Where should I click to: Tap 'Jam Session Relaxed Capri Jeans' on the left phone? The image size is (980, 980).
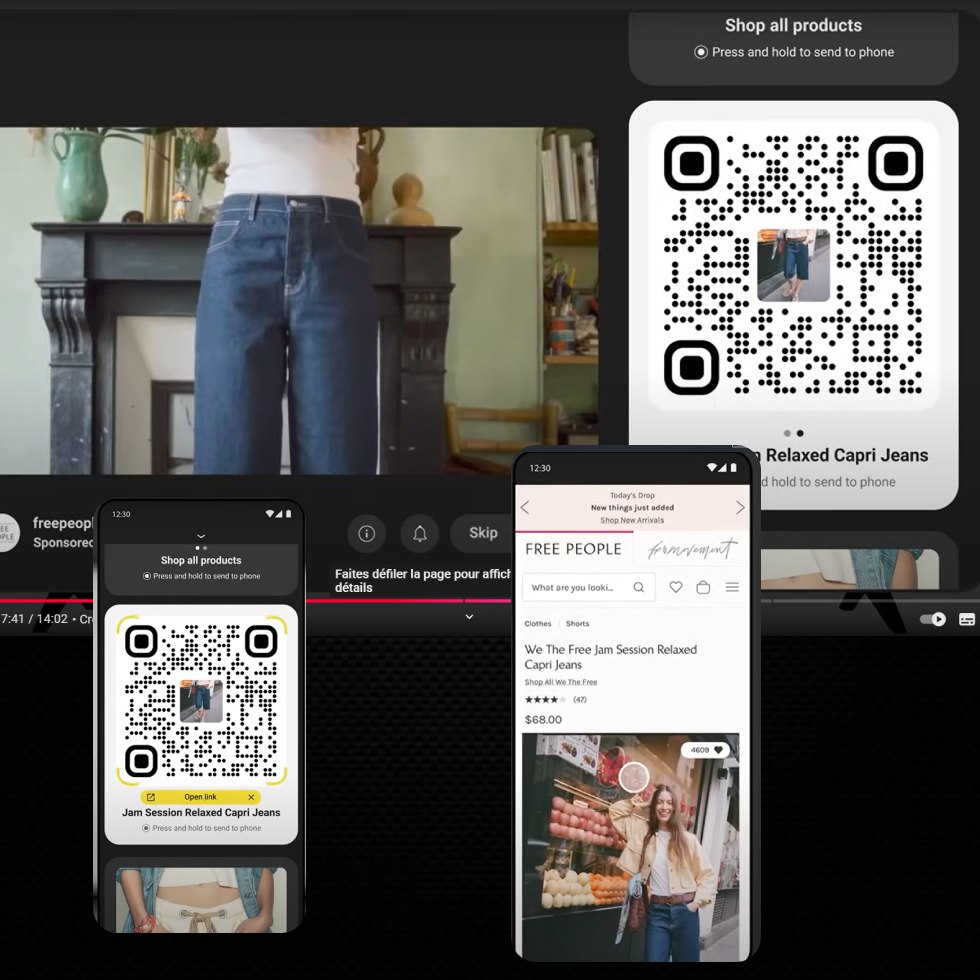point(201,812)
